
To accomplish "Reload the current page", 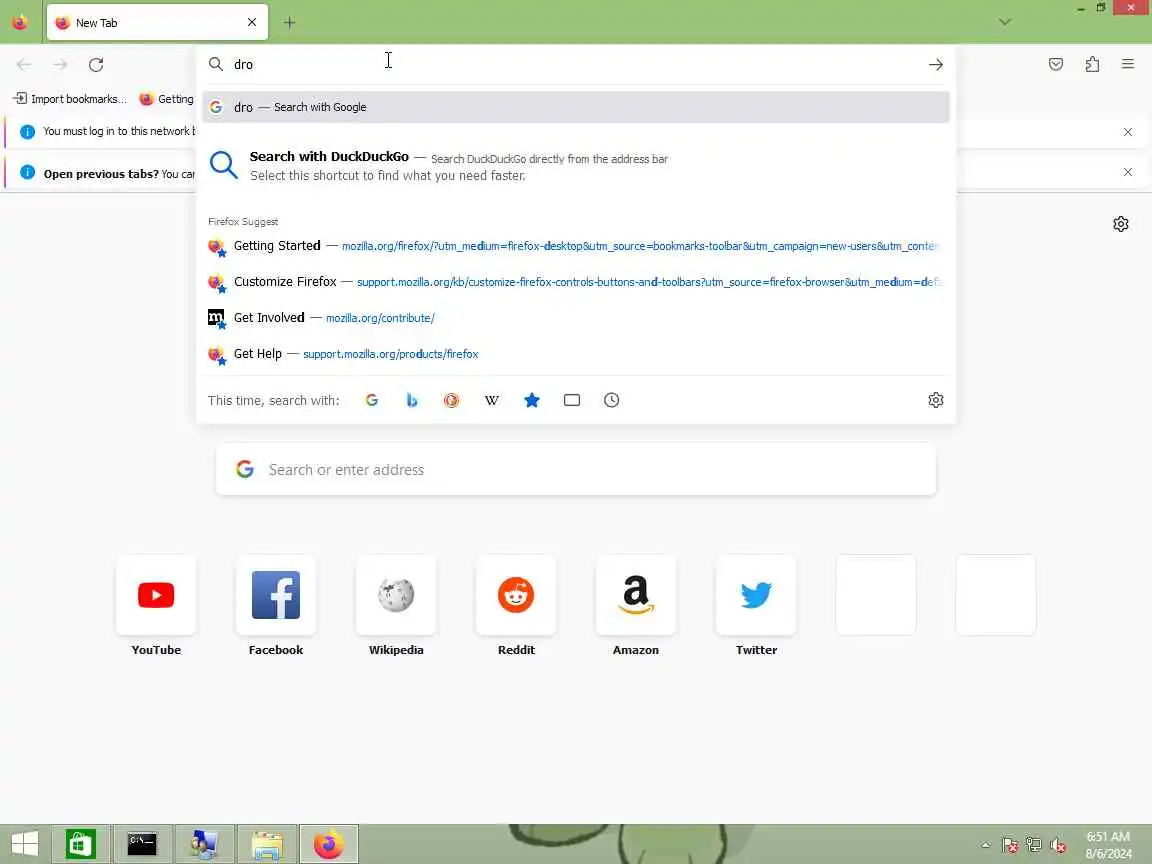I will point(96,65).
